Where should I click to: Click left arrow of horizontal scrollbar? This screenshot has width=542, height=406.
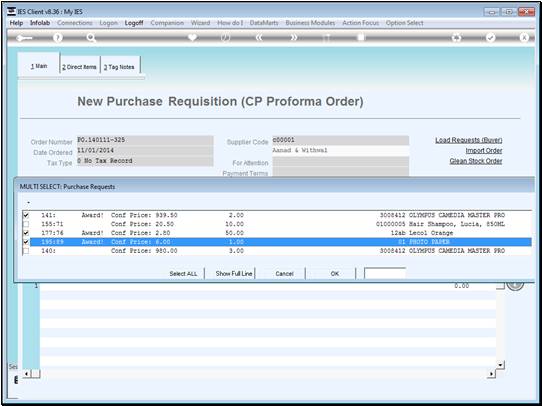pos(27,374)
